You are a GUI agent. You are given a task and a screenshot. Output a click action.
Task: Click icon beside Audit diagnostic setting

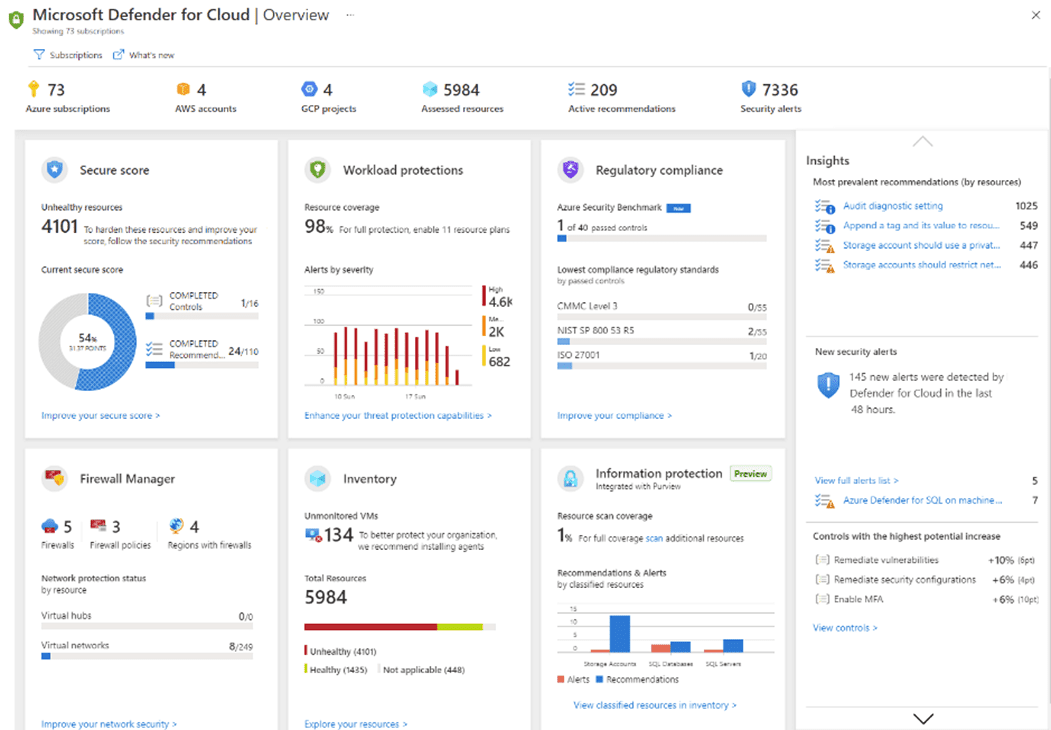click(x=825, y=206)
